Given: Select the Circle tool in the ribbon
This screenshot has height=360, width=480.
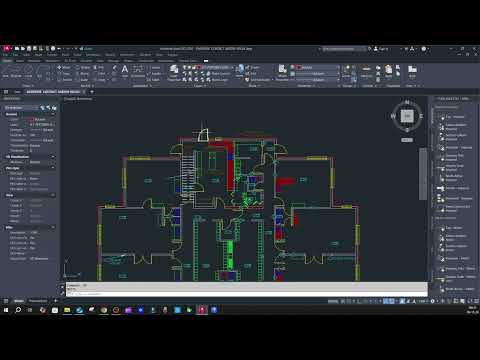Looking at the screenshot, I should 28,71.
